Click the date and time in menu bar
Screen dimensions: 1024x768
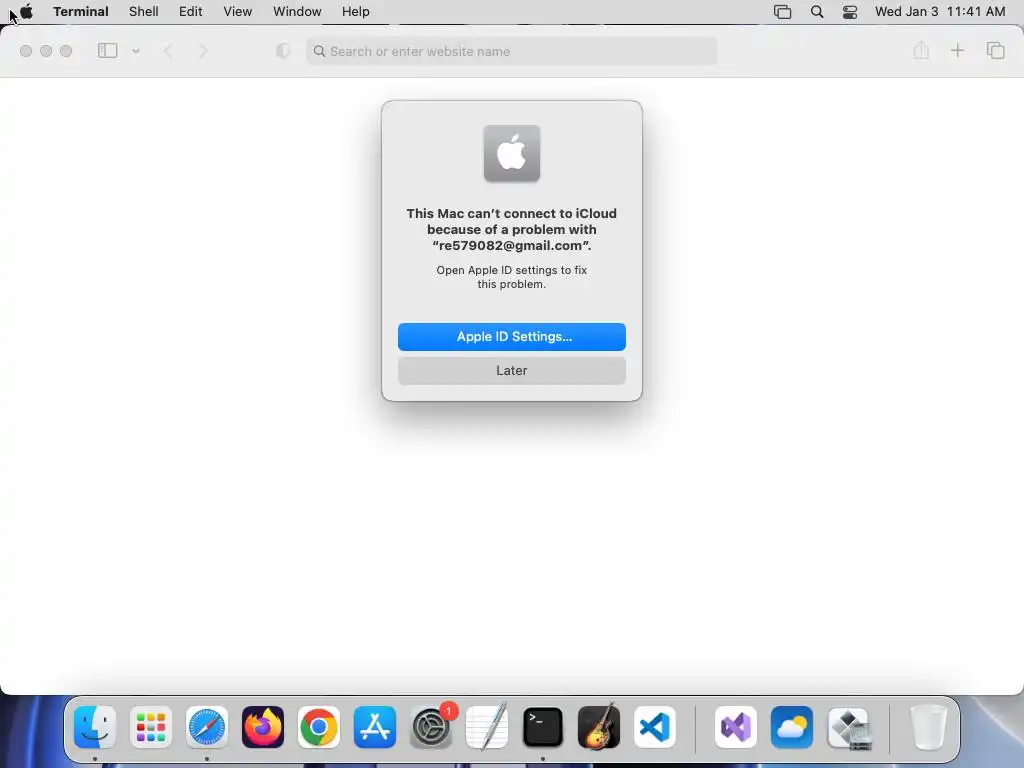(x=940, y=11)
